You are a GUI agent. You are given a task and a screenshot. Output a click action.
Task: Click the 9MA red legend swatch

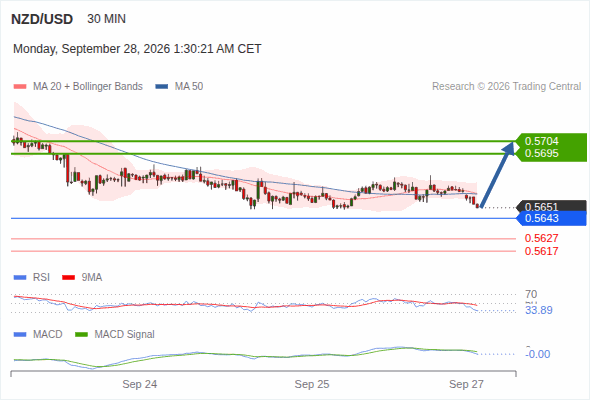pyautogui.click(x=68, y=278)
